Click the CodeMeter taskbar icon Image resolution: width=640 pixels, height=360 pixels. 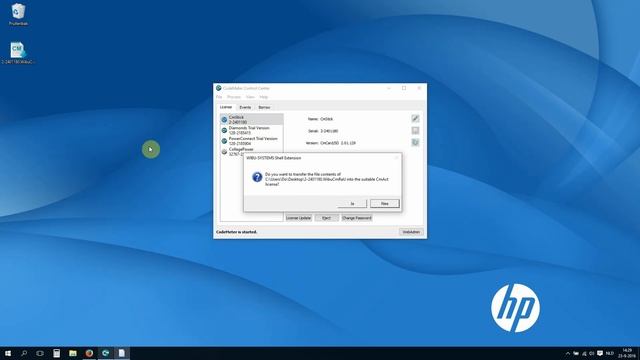point(105,353)
